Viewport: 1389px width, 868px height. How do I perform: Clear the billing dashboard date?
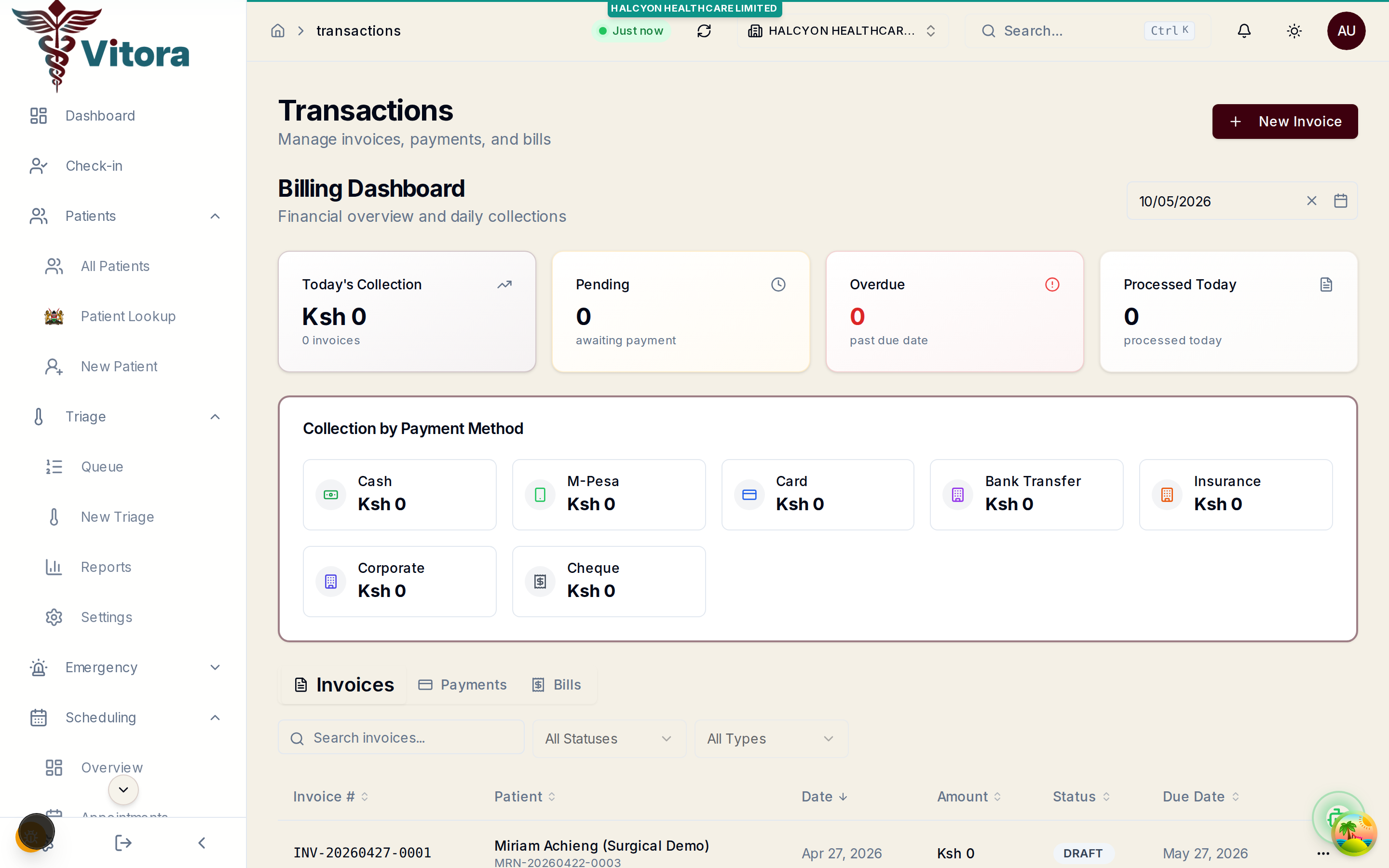pos(1311,201)
